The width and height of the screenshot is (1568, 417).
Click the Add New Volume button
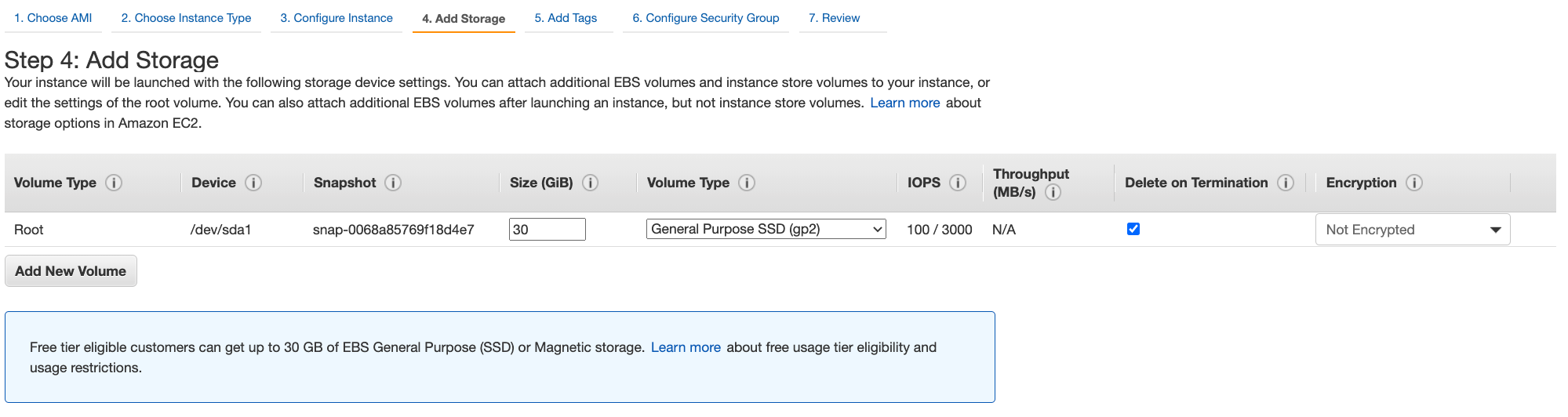tap(71, 271)
